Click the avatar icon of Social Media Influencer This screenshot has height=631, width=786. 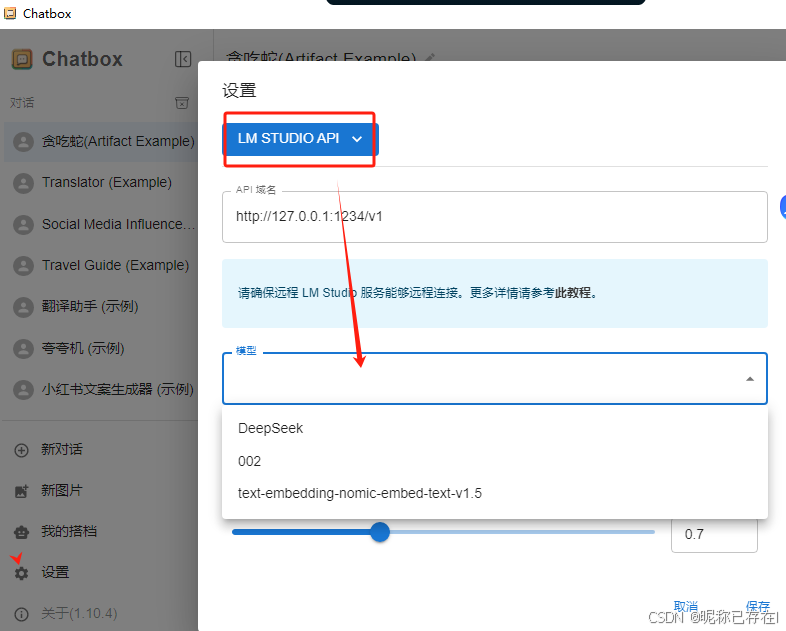click(x=23, y=224)
